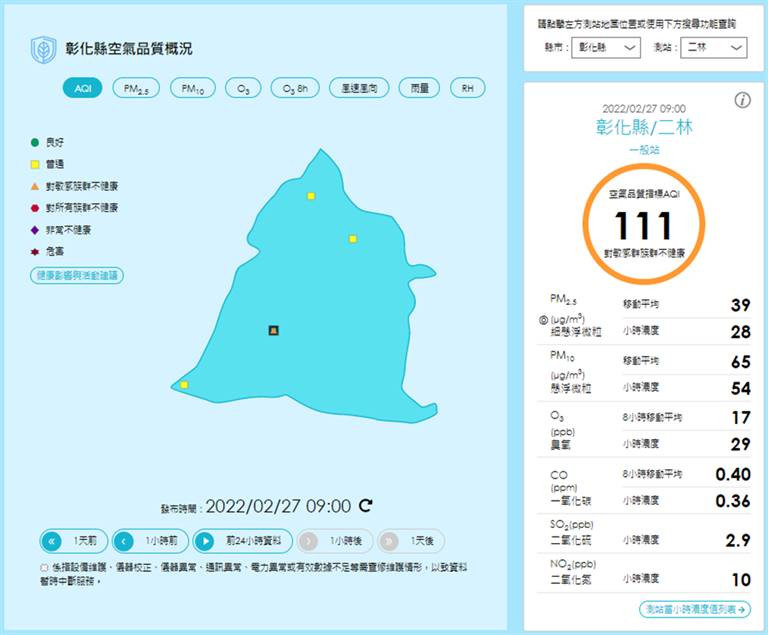
Task: Switch to the RH humidity tab
Action: [468, 88]
